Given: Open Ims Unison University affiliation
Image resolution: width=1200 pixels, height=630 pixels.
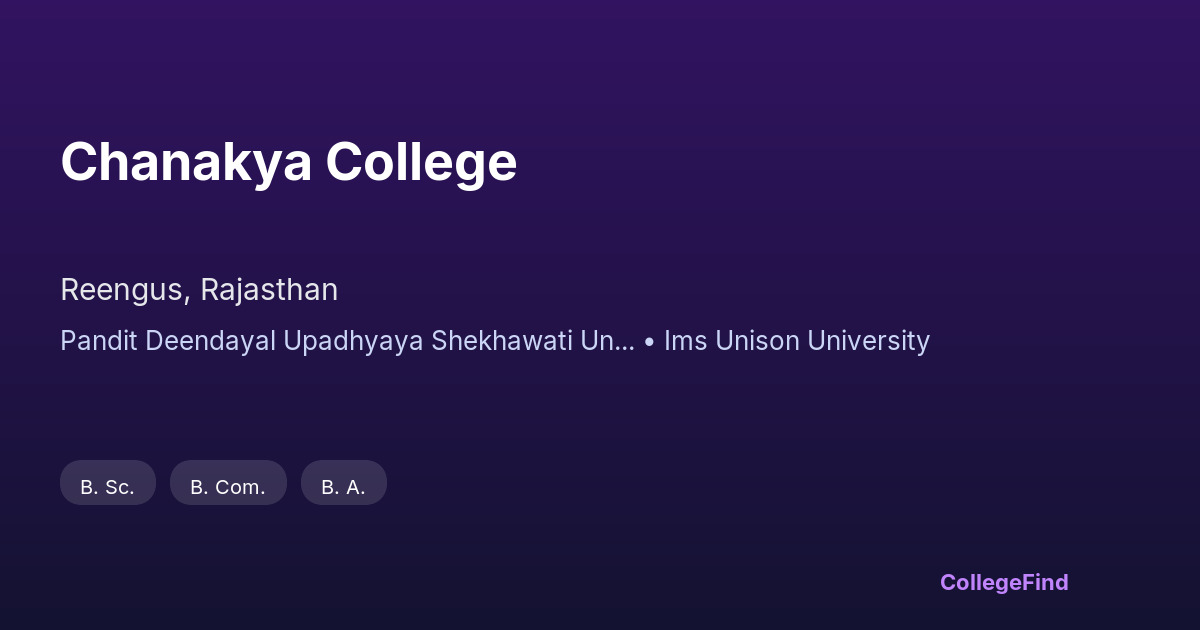Looking at the screenshot, I should (x=797, y=341).
